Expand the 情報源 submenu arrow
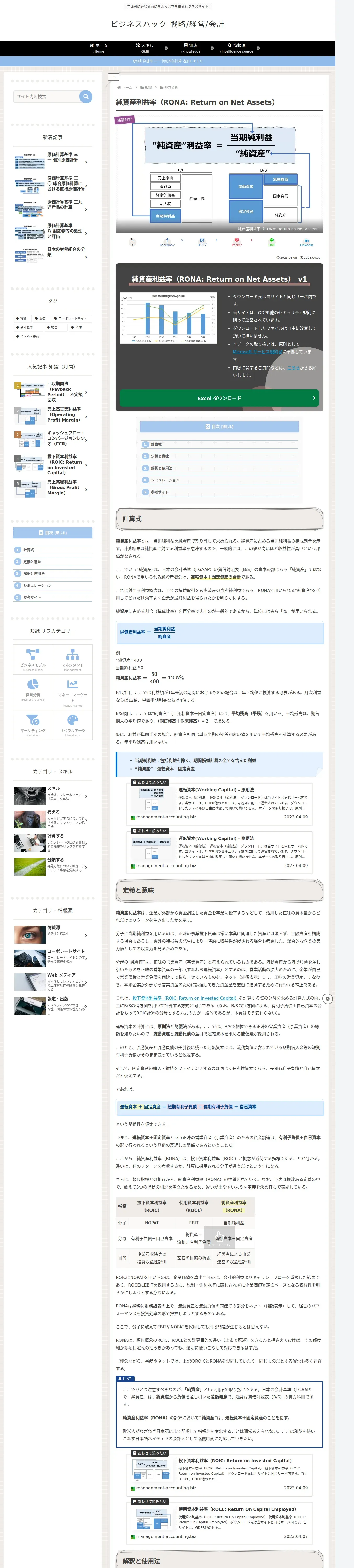This screenshot has height=1568, width=354. tap(258, 48)
